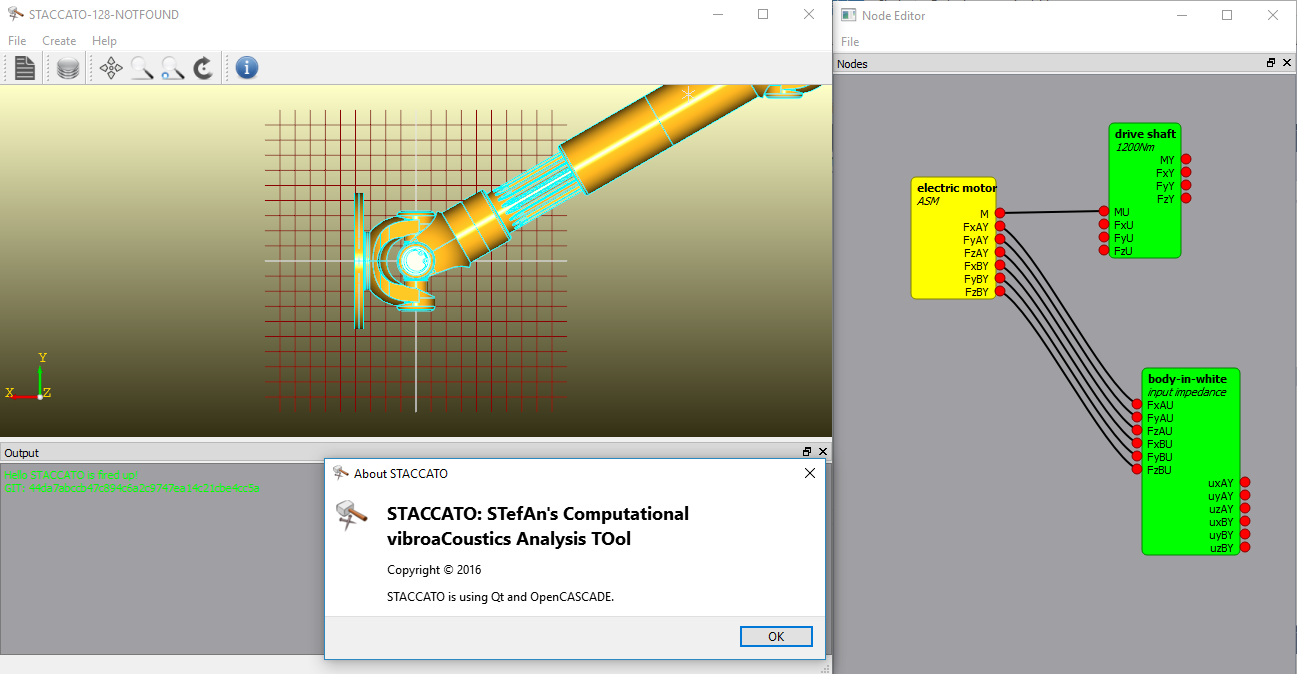Click the FxBU input port on body-in-white
1297x674 pixels.
(x=1137, y=443)
